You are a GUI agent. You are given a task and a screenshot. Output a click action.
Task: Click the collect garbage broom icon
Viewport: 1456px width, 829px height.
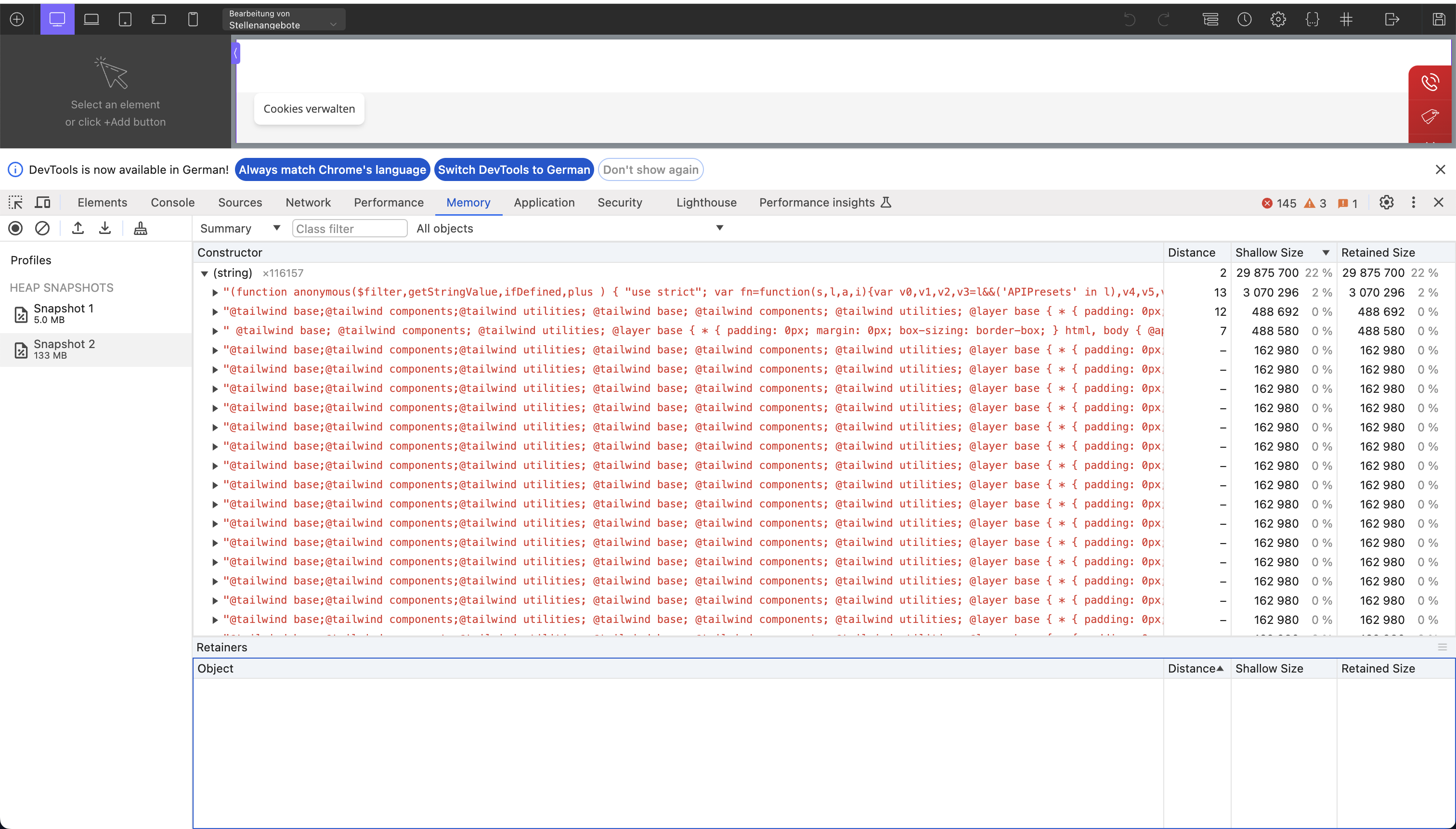click(x=140, y=228)
